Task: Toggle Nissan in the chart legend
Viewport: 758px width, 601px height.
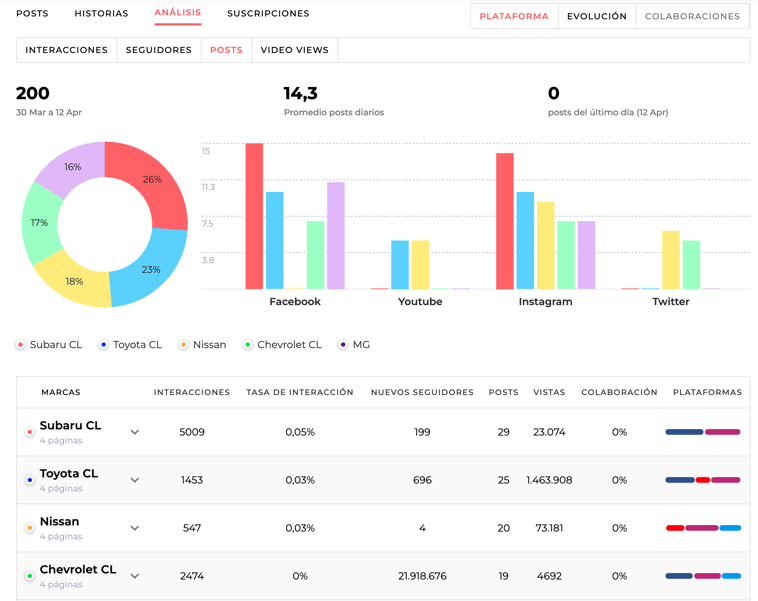Action: [x=203, y=345]
